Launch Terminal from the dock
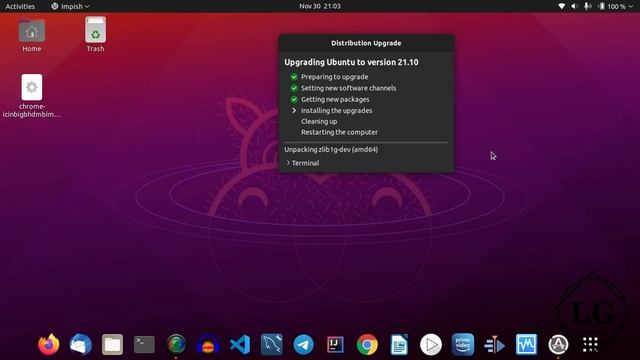This screenshot has width=640, height=360. pyautogui.click(x=144, y=344)
